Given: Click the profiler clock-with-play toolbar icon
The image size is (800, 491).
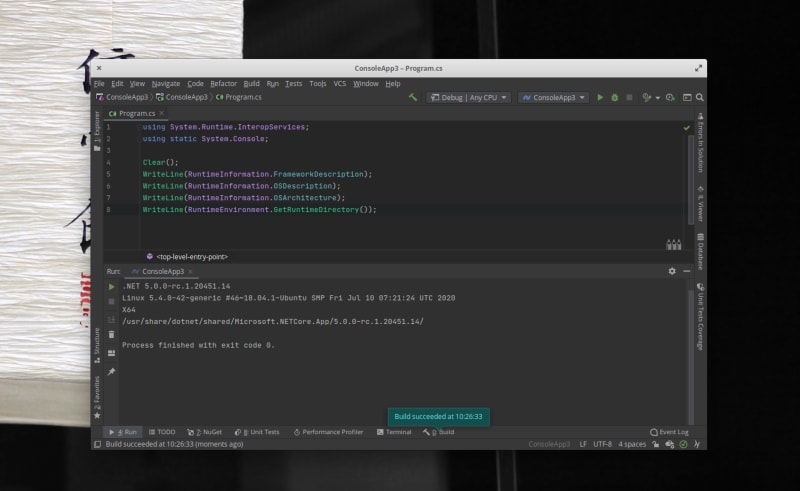Looking at the screenshot, I should 670,97.
